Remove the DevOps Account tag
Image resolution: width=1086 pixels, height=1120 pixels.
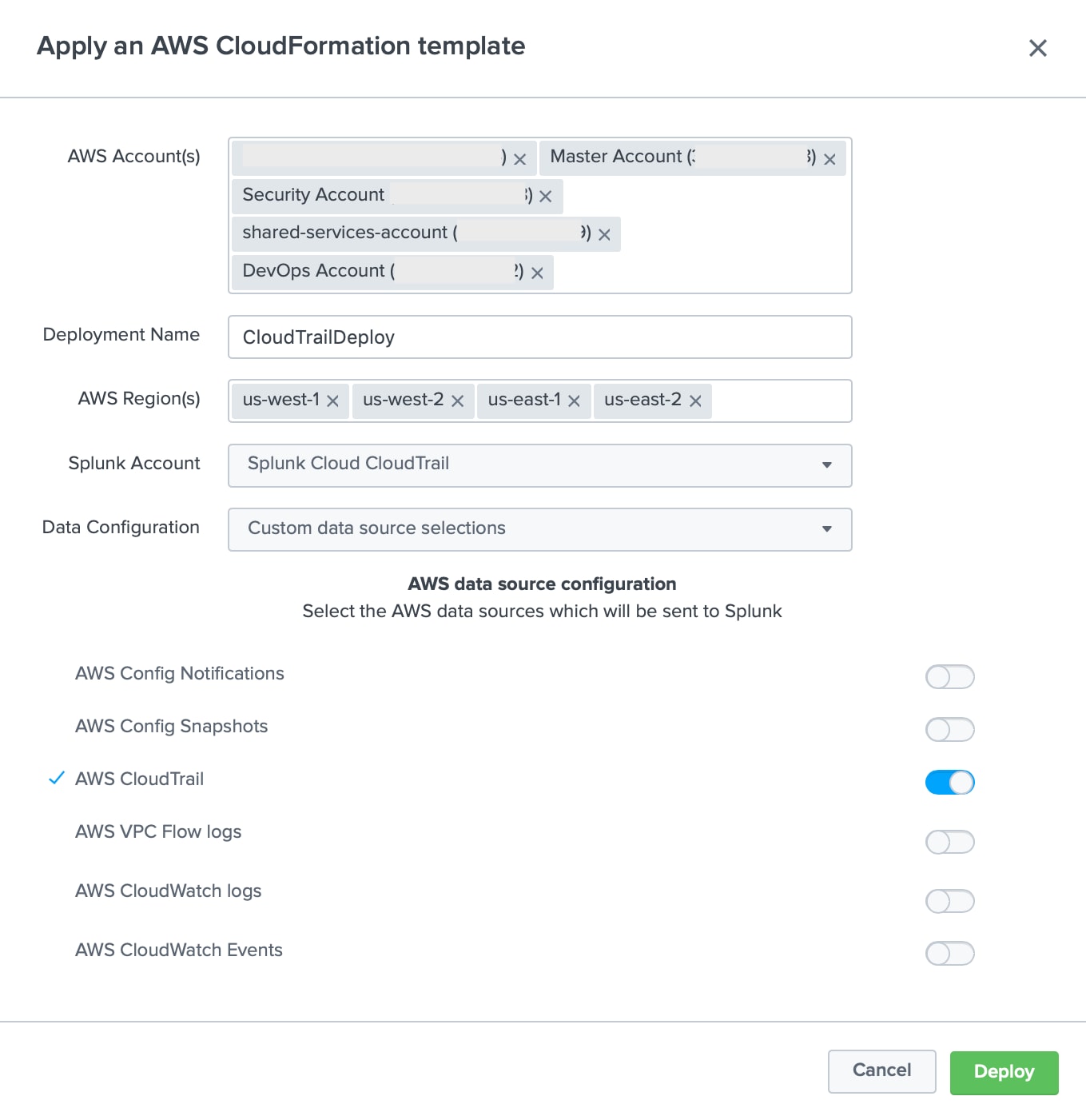coord(537,273)
